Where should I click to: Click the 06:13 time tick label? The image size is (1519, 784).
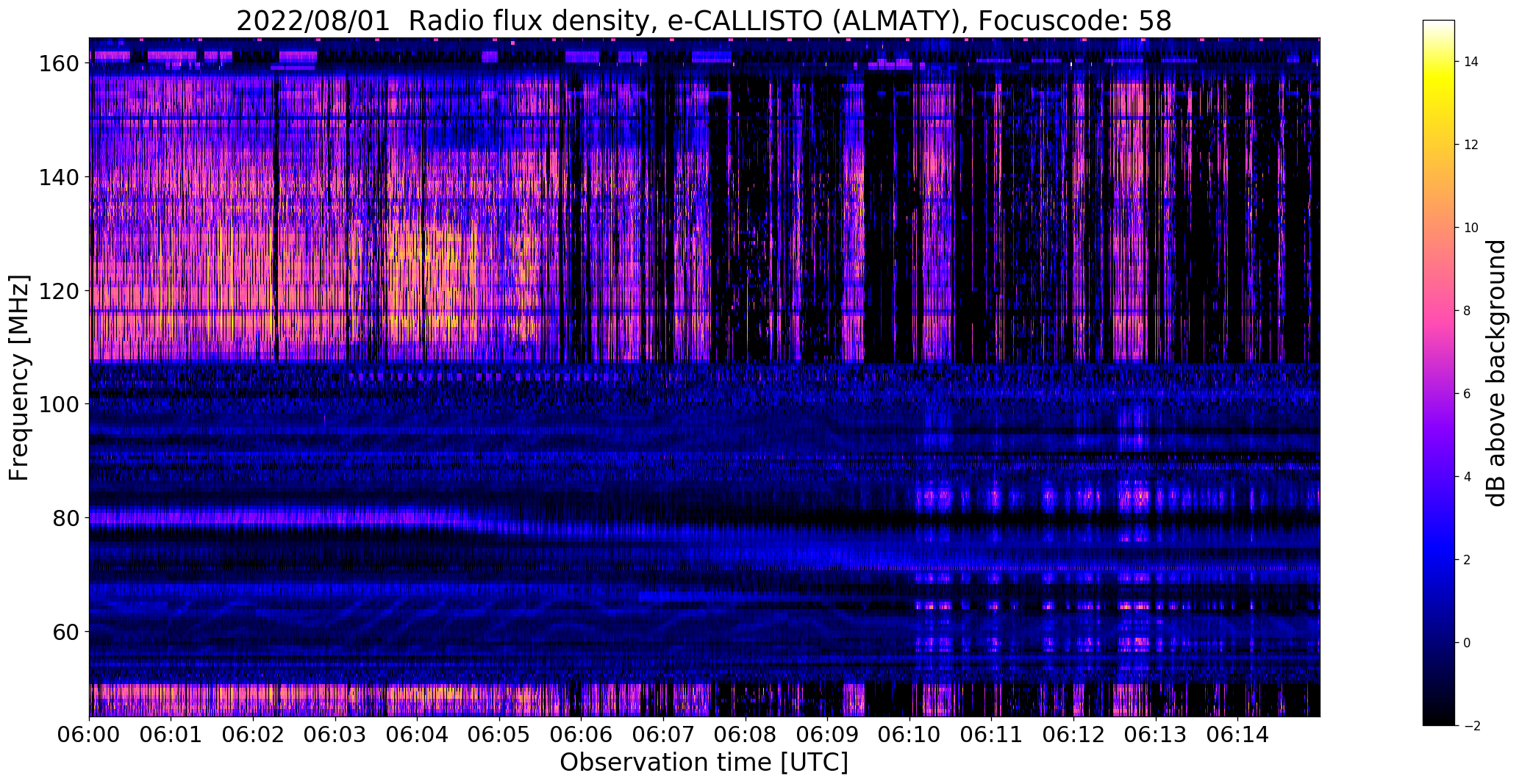point(1155,734)
